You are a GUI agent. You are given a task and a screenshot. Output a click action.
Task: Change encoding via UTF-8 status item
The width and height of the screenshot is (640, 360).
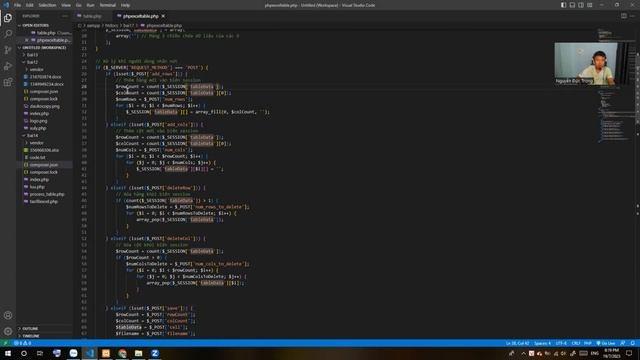561,343
